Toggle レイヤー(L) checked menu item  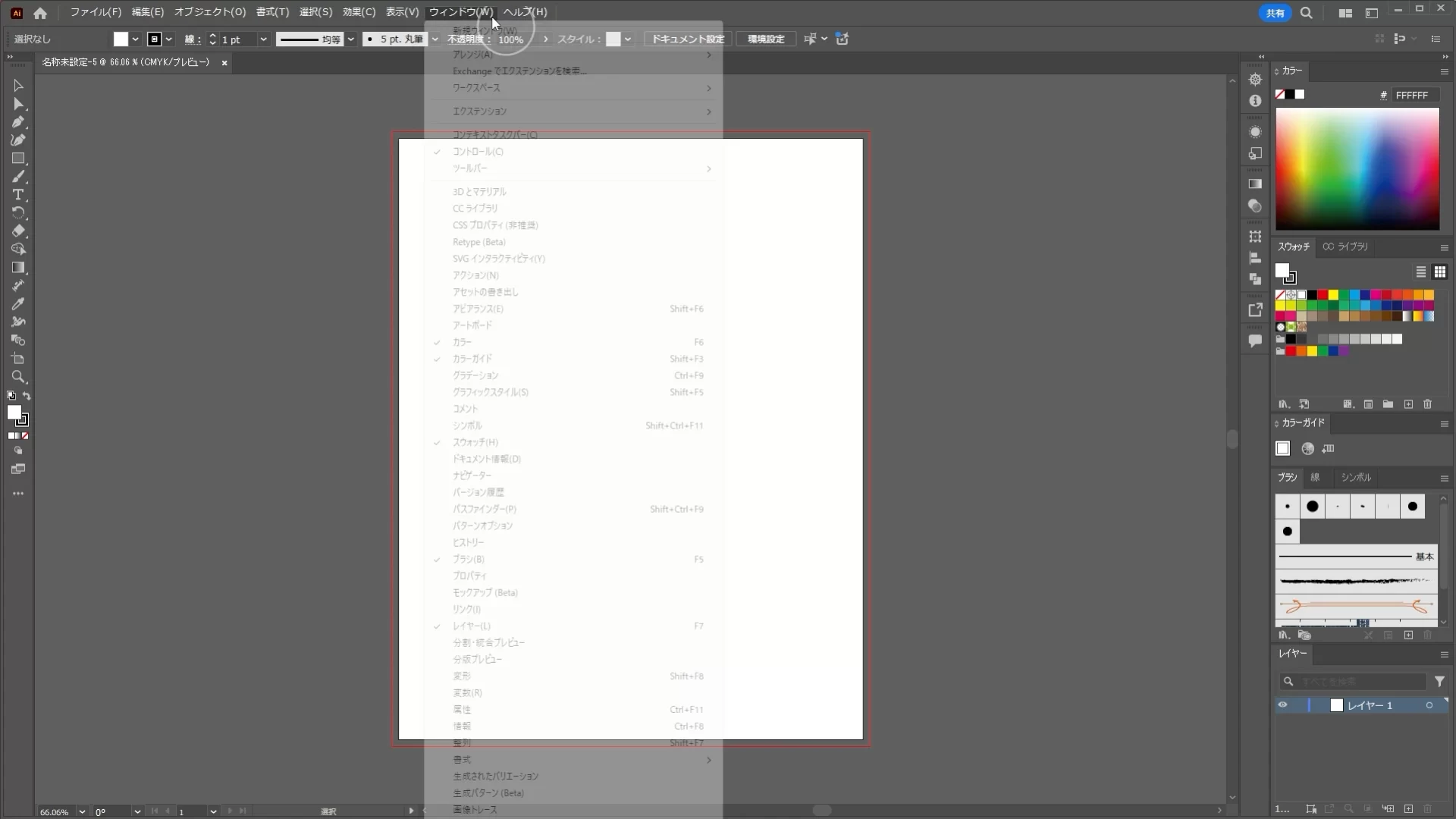pos(573,626)
